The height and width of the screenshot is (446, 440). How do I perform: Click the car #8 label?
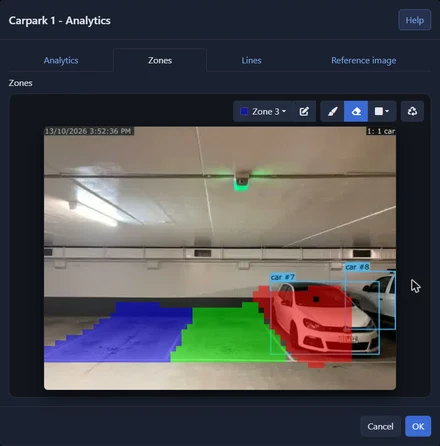pyautogui.click(x=357, y=267)
